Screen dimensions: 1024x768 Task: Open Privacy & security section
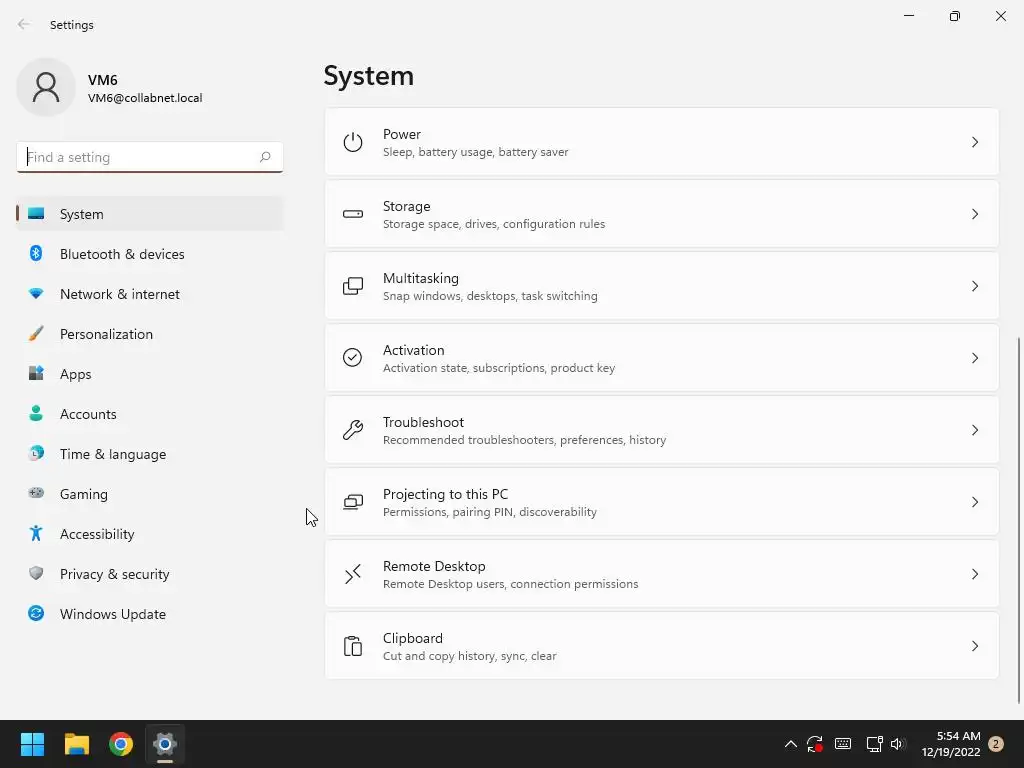(150, 574)
